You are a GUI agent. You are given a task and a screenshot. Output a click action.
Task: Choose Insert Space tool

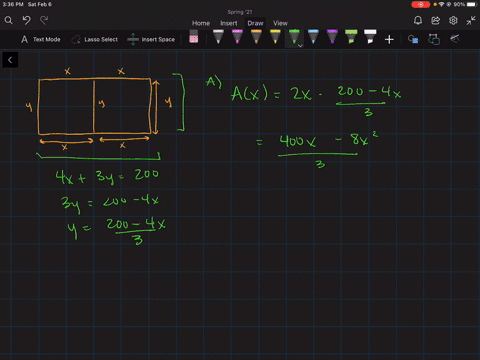coord(151,39)
